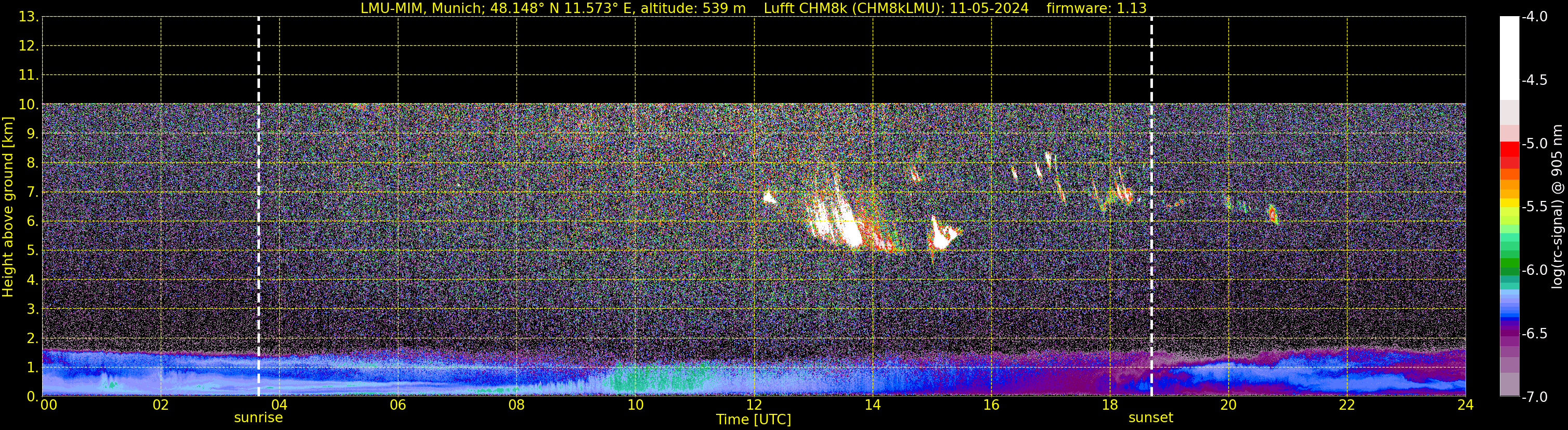This screenshot has height=430, width=1568.
Task: Click the '22' time axis tick label
Action: pos(1347,405)
